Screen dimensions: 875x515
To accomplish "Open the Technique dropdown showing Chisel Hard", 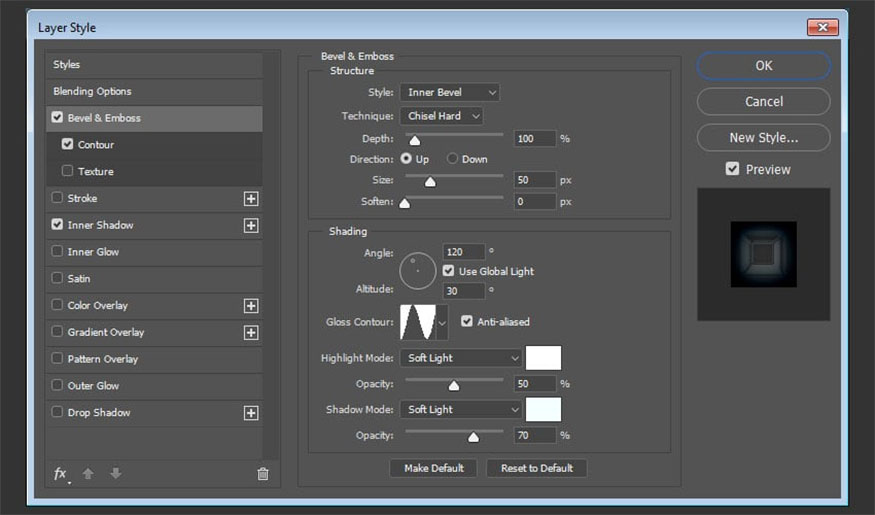I will tap(441, 116).
